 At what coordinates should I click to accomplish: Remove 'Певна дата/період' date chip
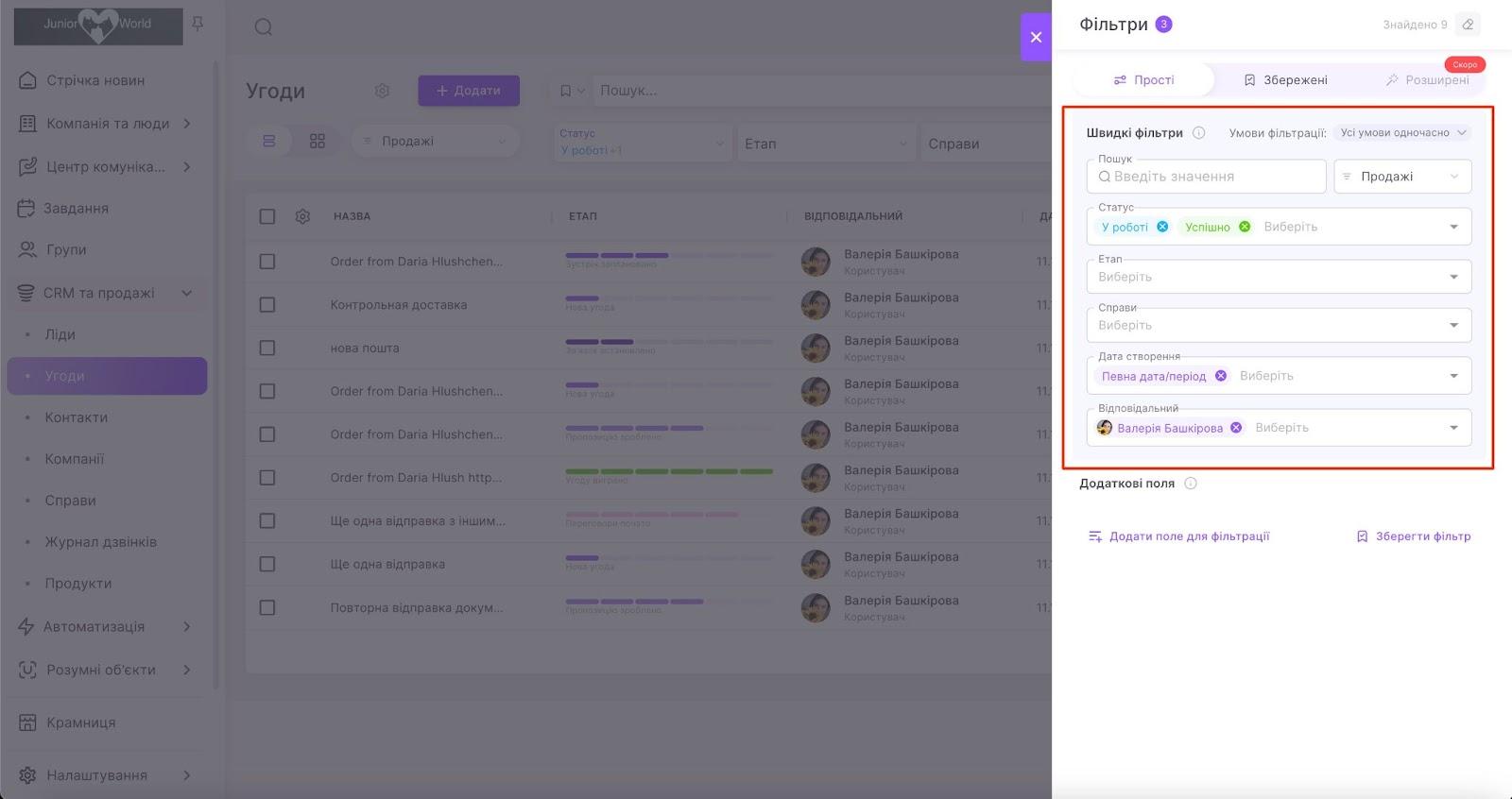[x=1221, y=376]
